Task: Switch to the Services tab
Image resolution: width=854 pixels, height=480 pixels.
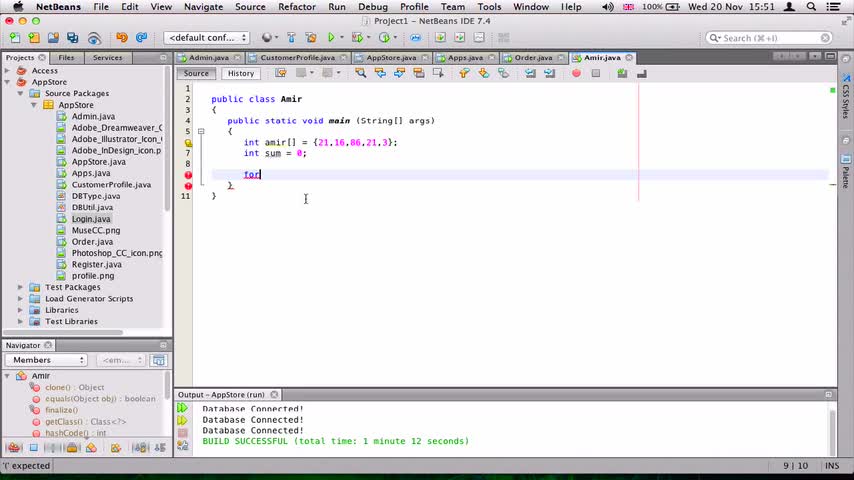Action: pos(107,57)
